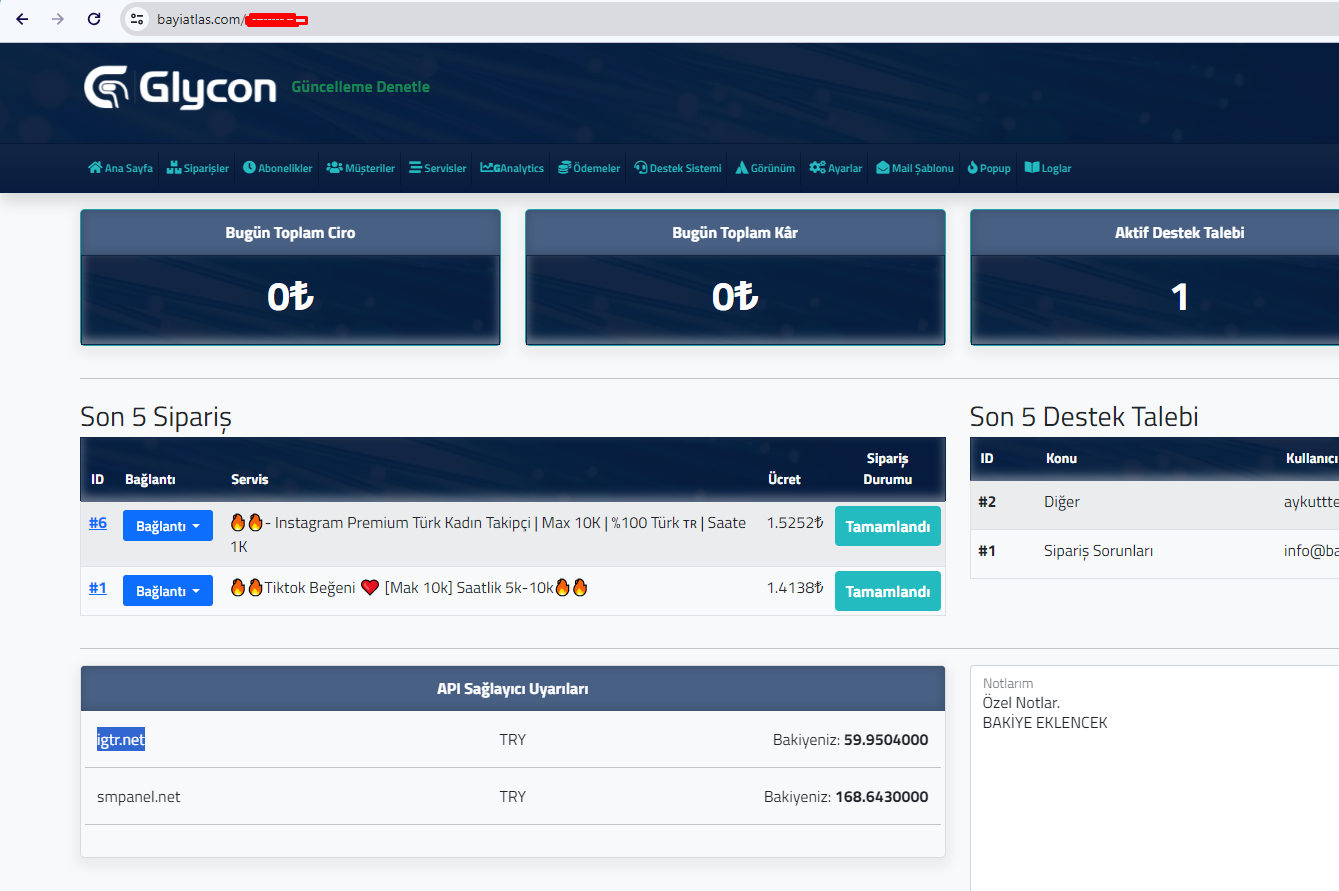Screen dimensions: 1339x891
Task: Open Loglar menu item
Action: pyautogui.click(x=1048, y=168)
